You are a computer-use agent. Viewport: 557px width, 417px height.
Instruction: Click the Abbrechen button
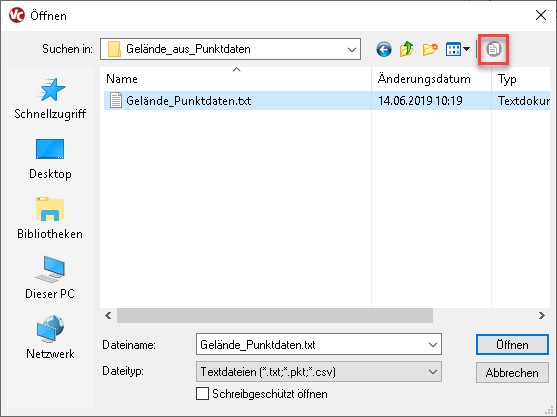point(512,373)
